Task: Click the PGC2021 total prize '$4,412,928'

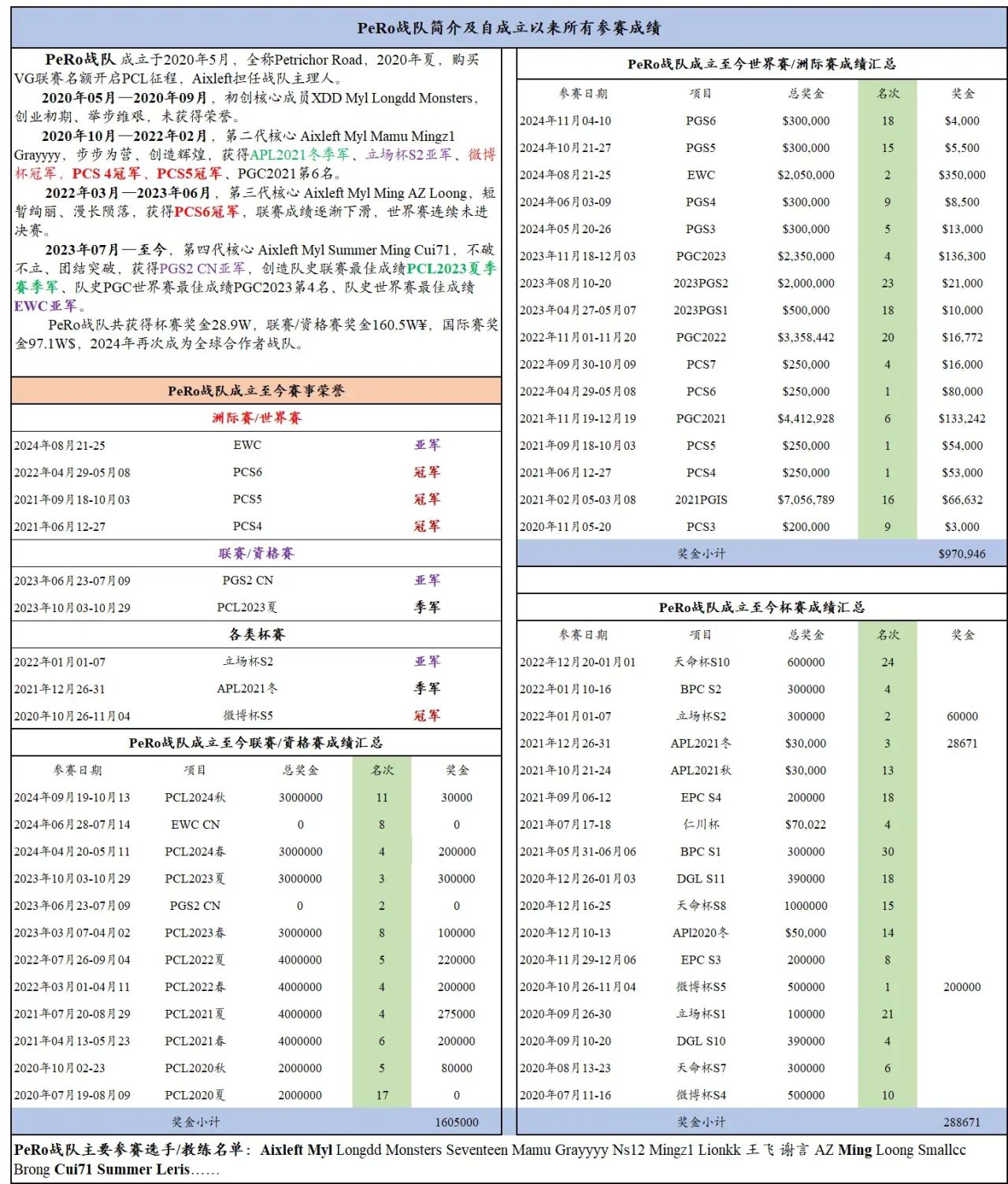Action: [806, 418]
